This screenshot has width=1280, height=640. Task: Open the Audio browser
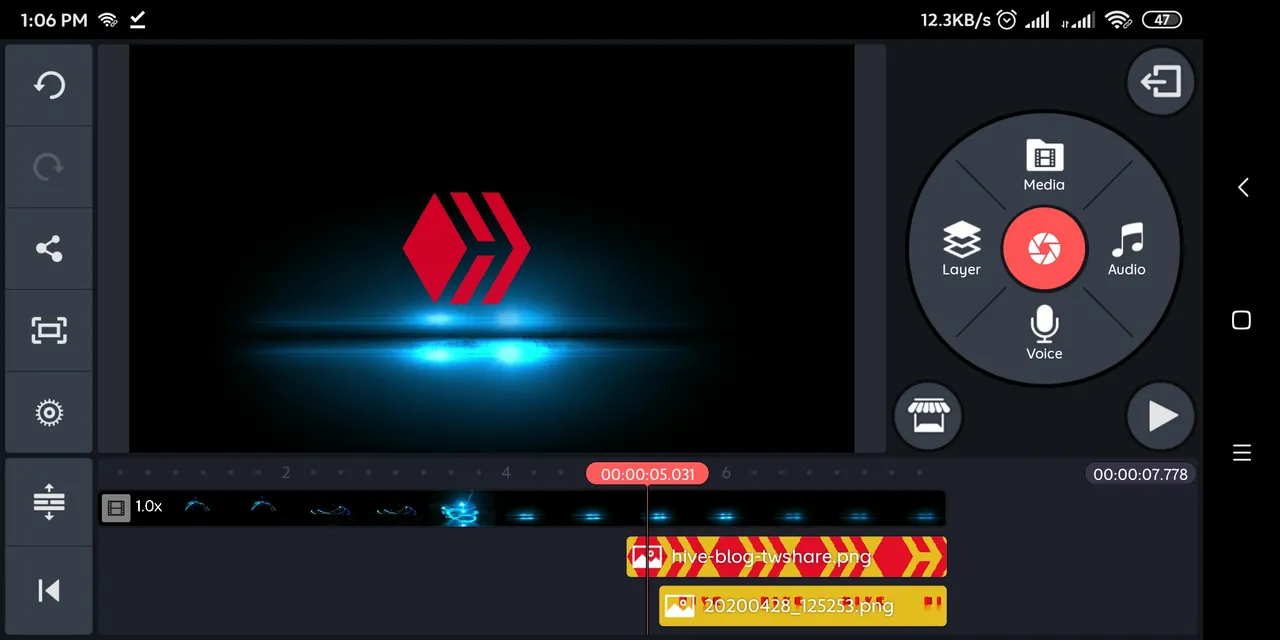tap(1127, 249)
